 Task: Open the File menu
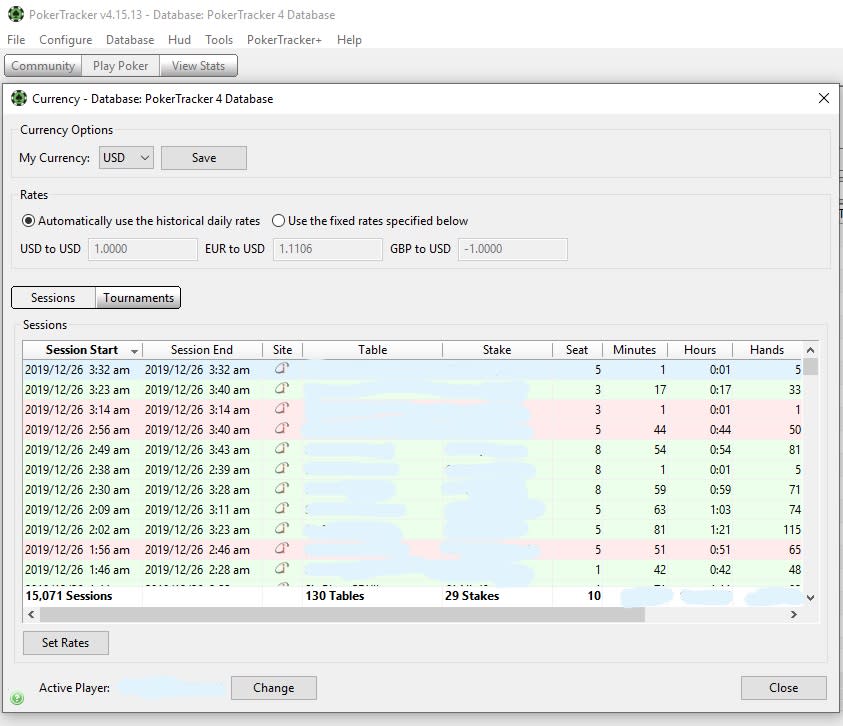pos(16,40)
